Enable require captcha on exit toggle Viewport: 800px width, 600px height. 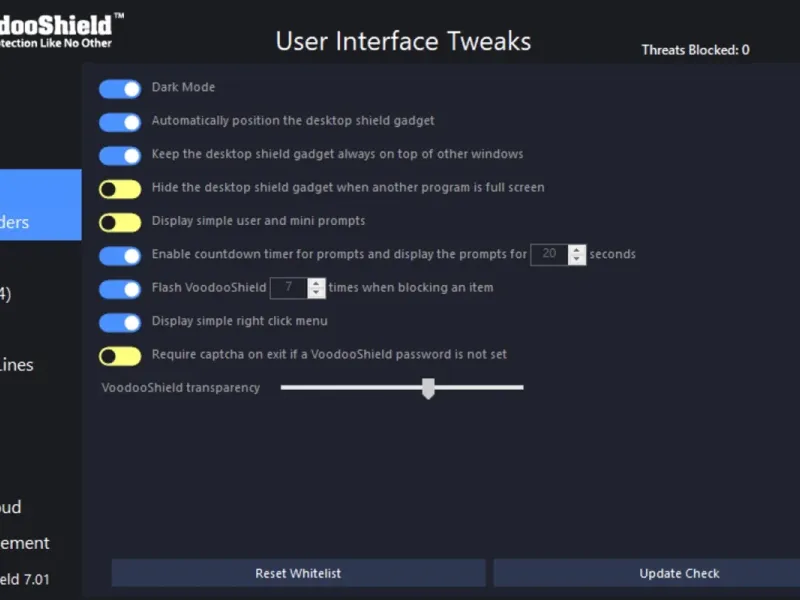click(119, 355)
